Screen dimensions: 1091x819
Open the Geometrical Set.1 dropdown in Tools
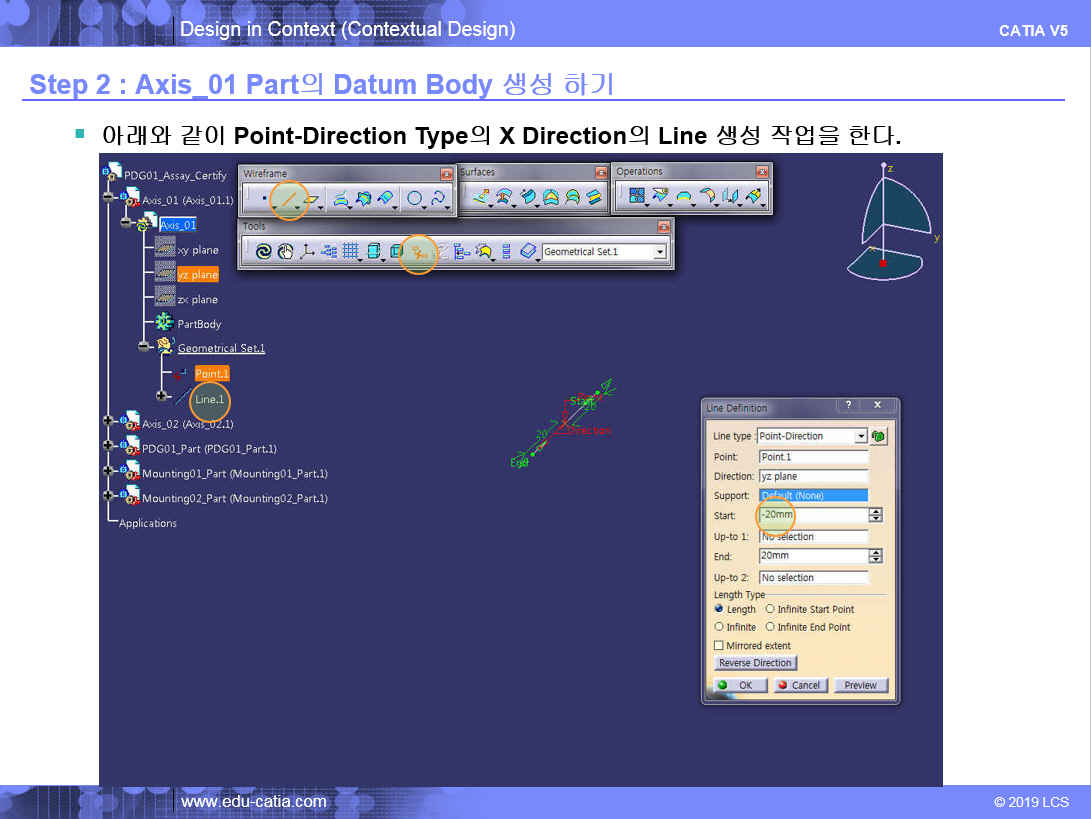659,253
